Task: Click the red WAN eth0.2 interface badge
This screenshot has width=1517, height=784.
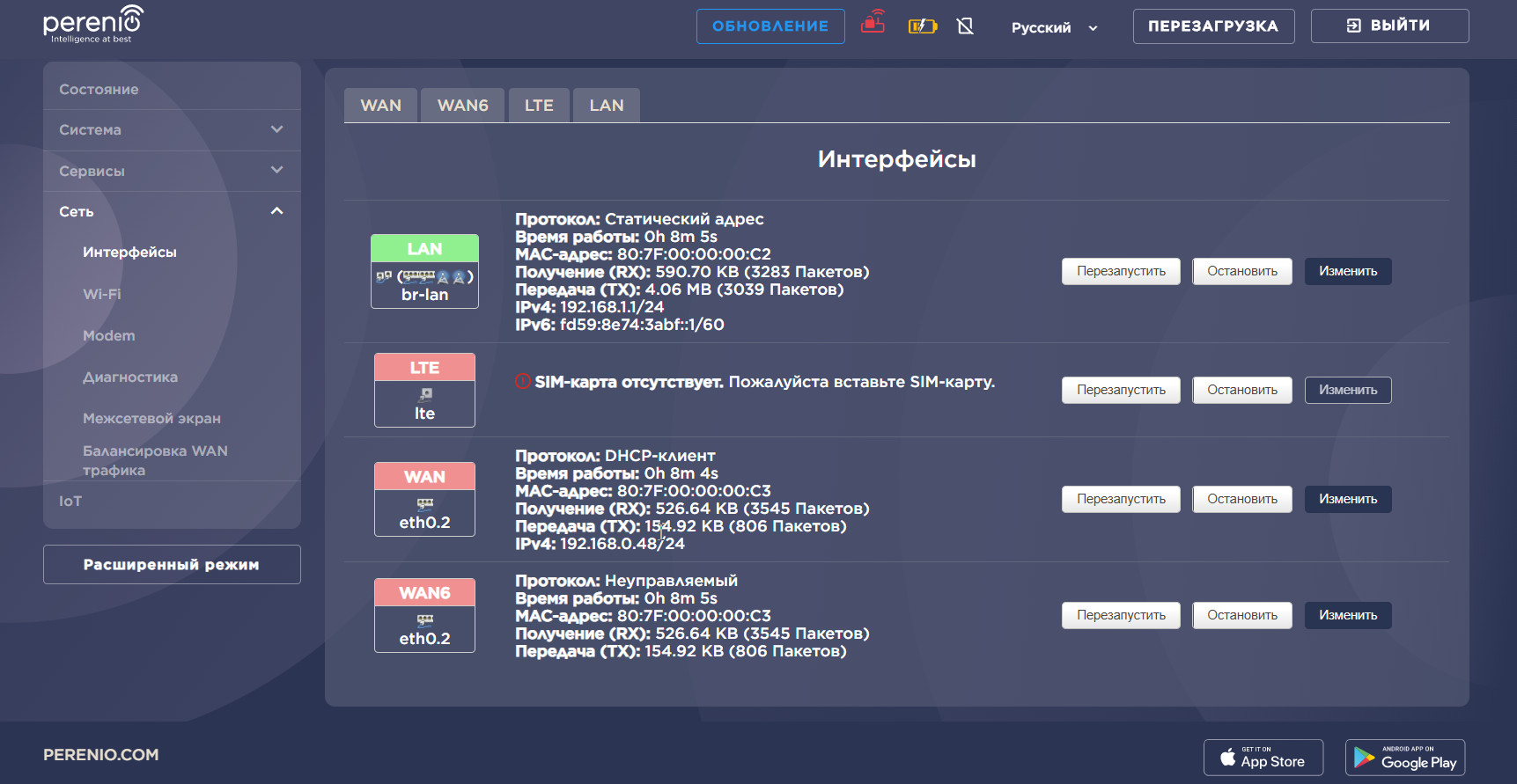Action: click(424, 499)
